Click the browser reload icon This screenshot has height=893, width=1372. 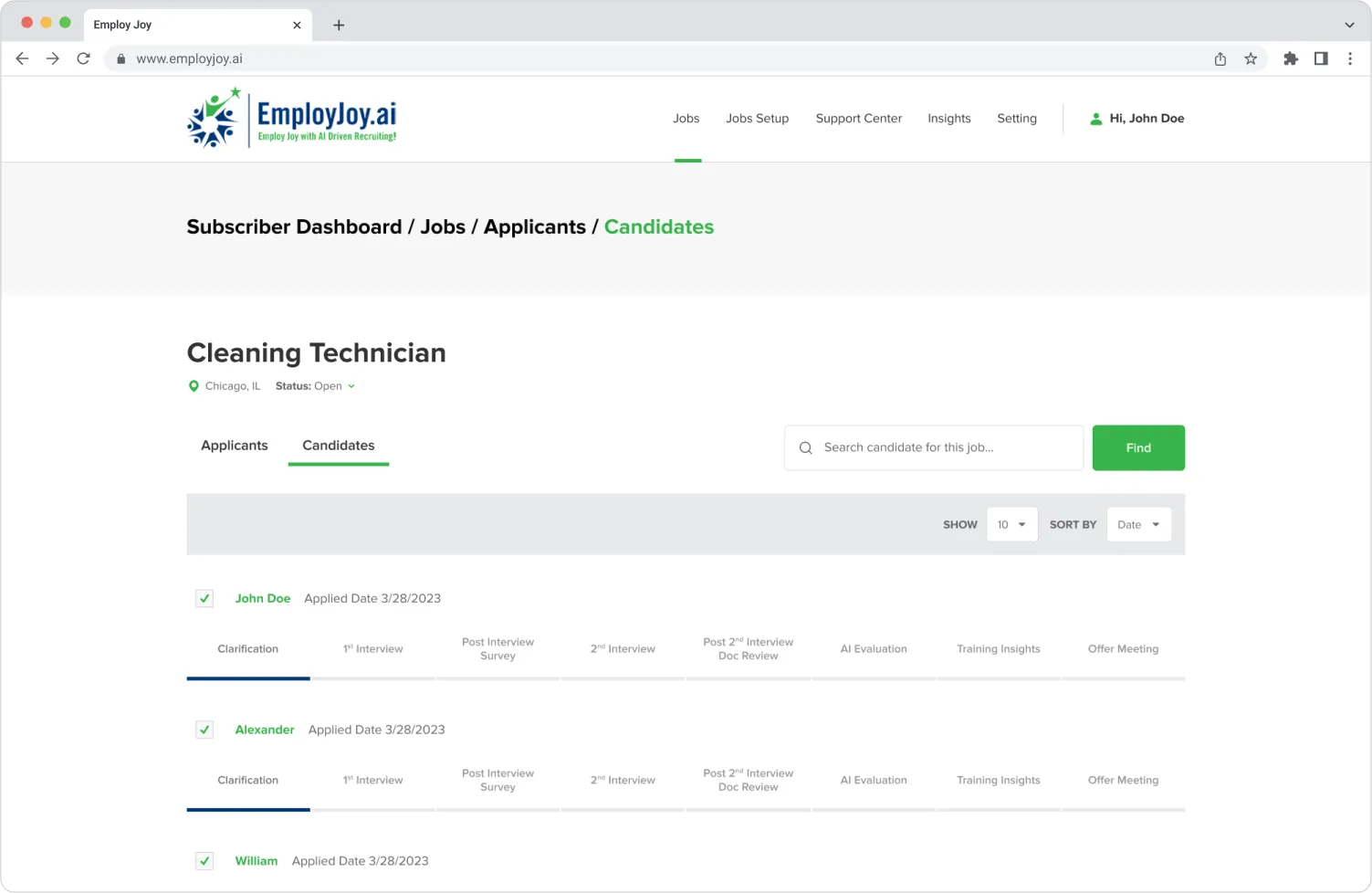coord(83,58)
